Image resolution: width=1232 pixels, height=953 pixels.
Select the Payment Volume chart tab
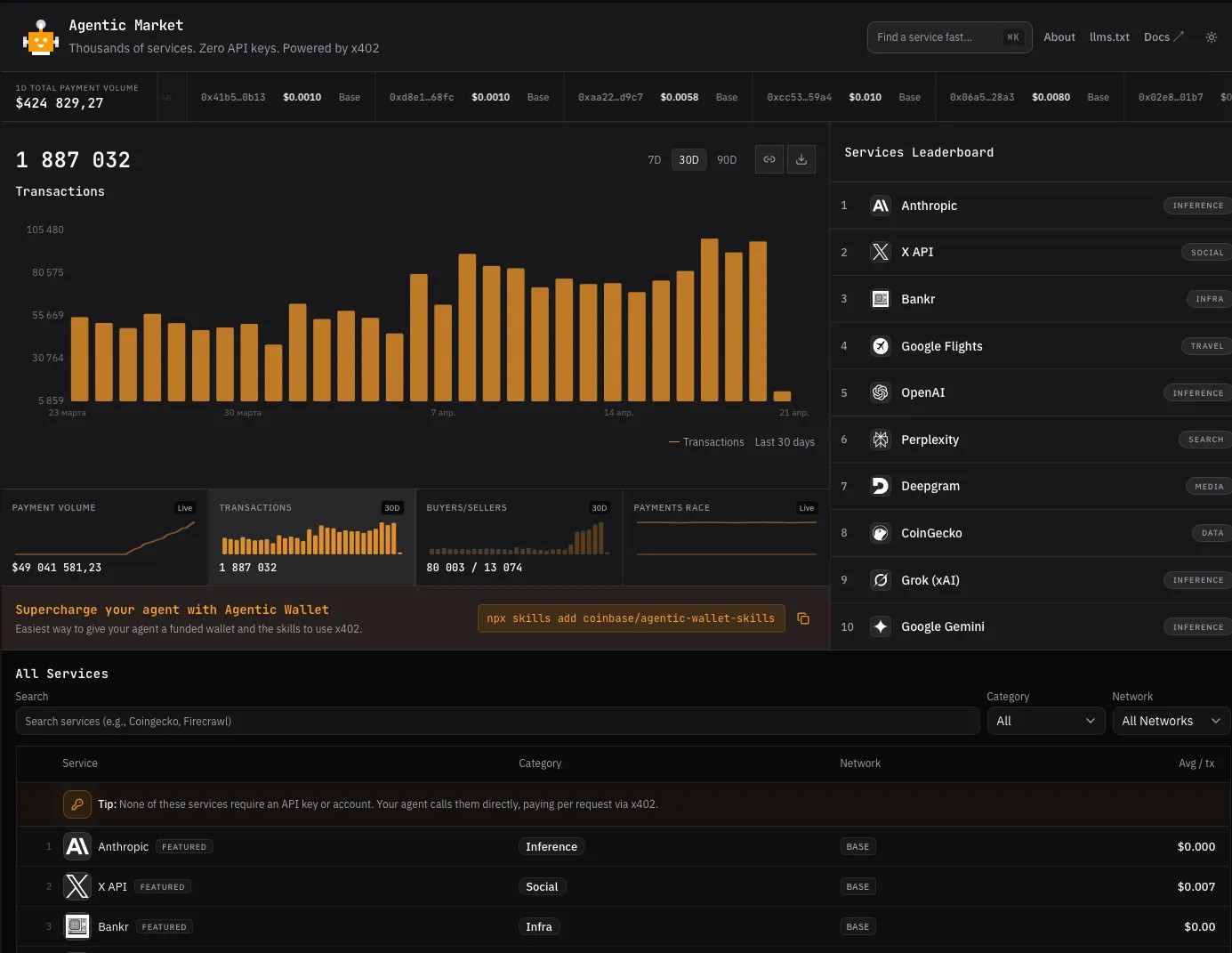(104, 537)
